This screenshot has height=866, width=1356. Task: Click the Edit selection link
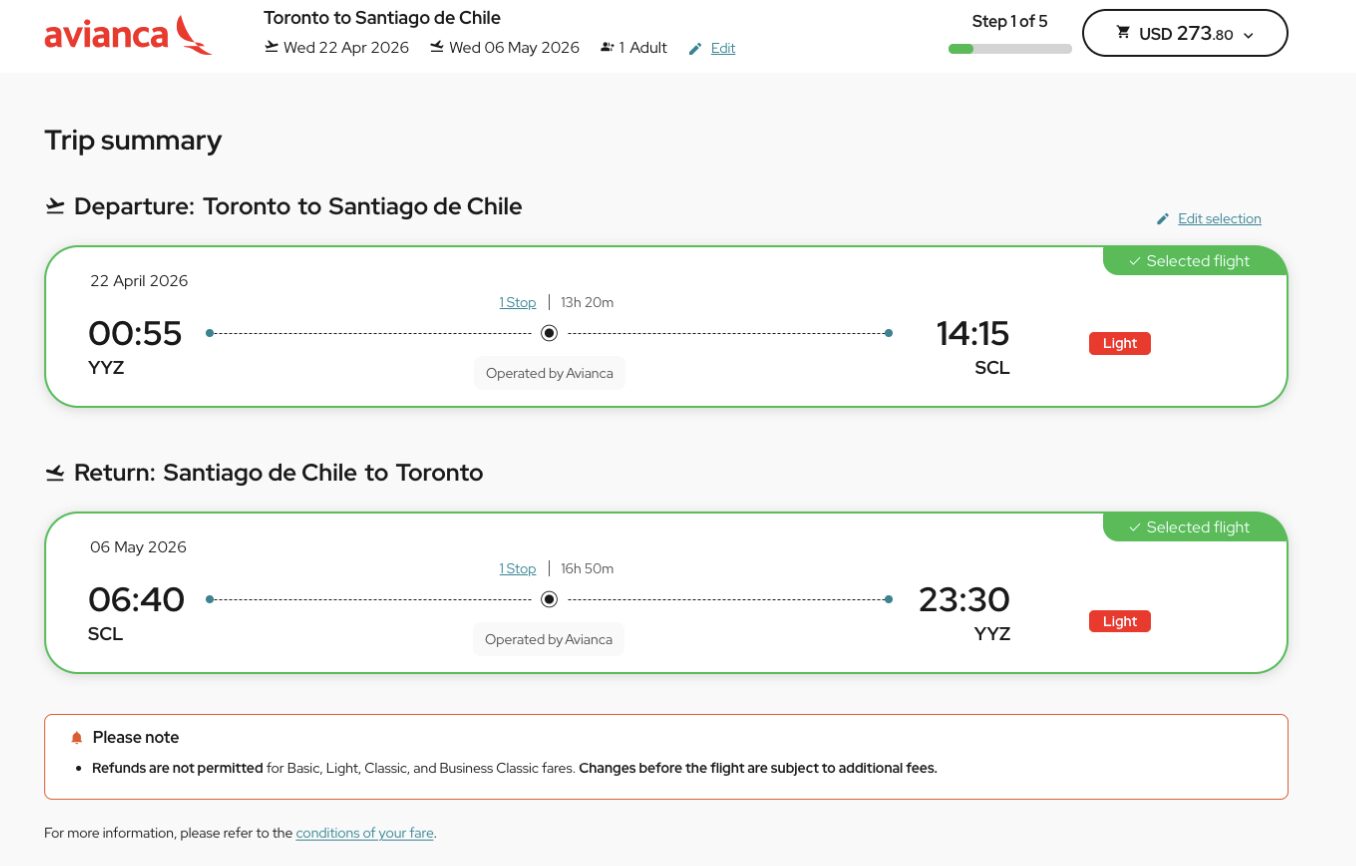[1219, 219]
